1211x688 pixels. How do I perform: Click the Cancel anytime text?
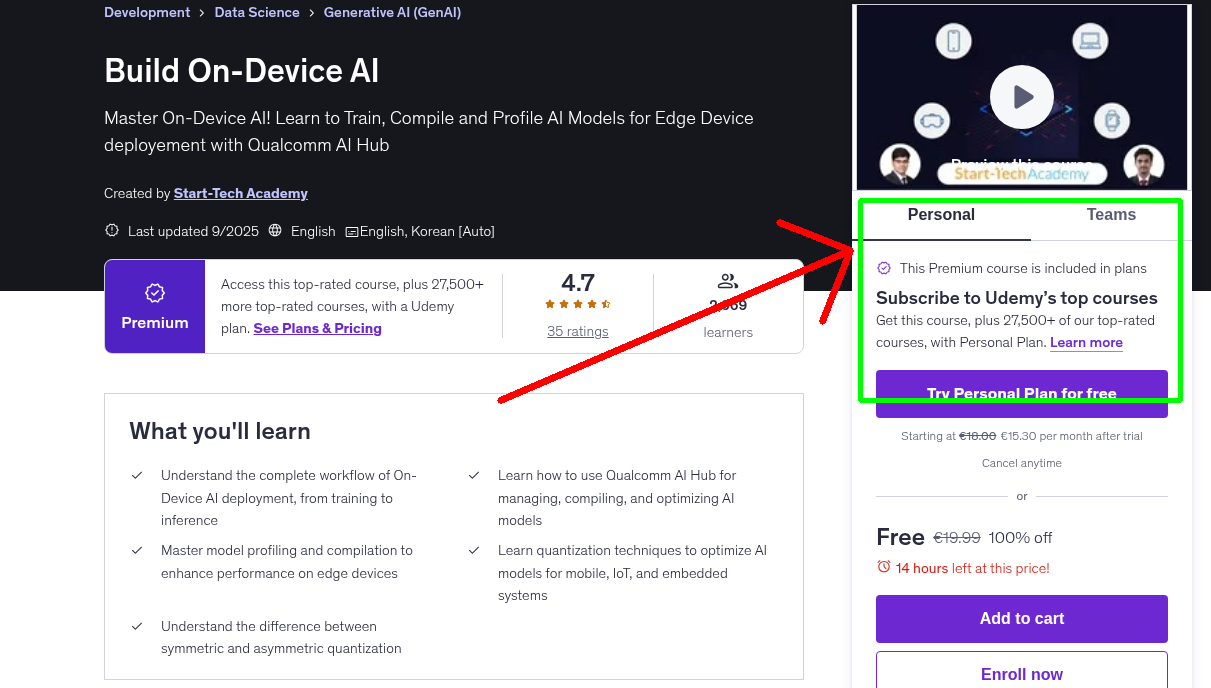click(1022, 463)
